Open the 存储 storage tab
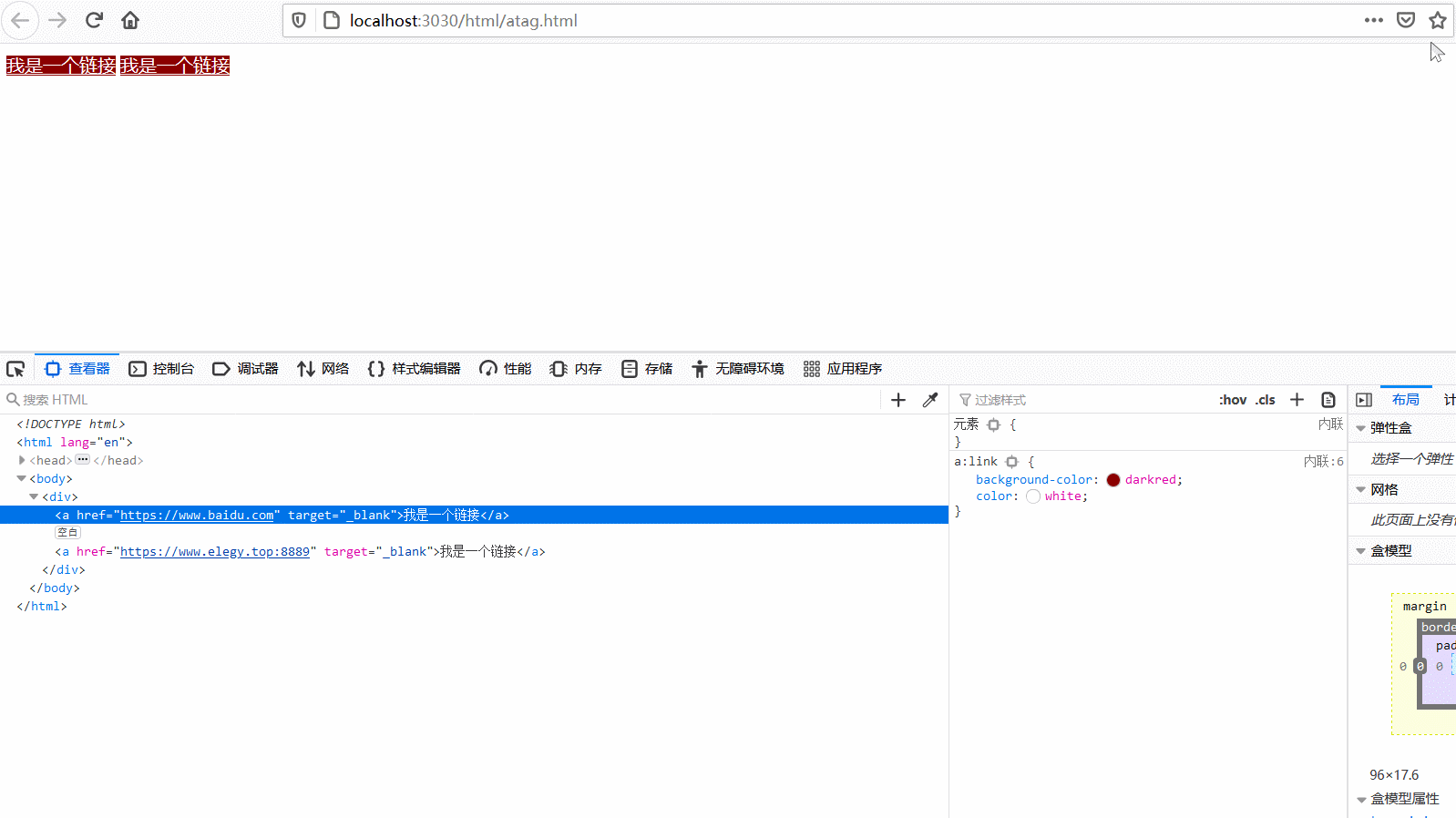Image resolution: width=1456 pixels, height=818 pixels. point(647,369)
